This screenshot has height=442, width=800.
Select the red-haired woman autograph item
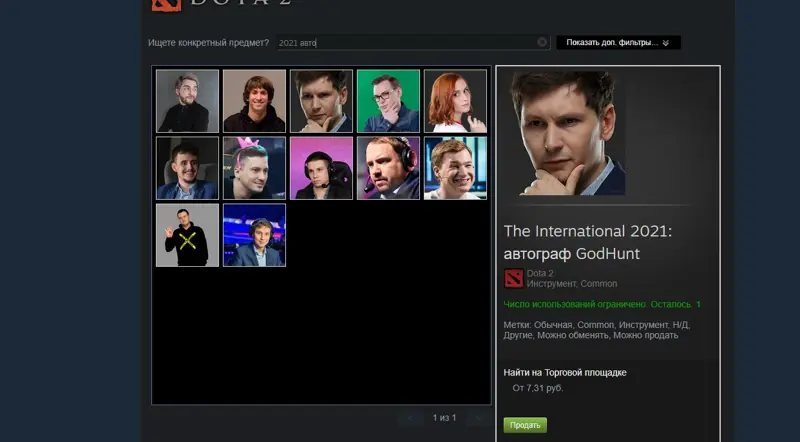[x=455, y=101]
